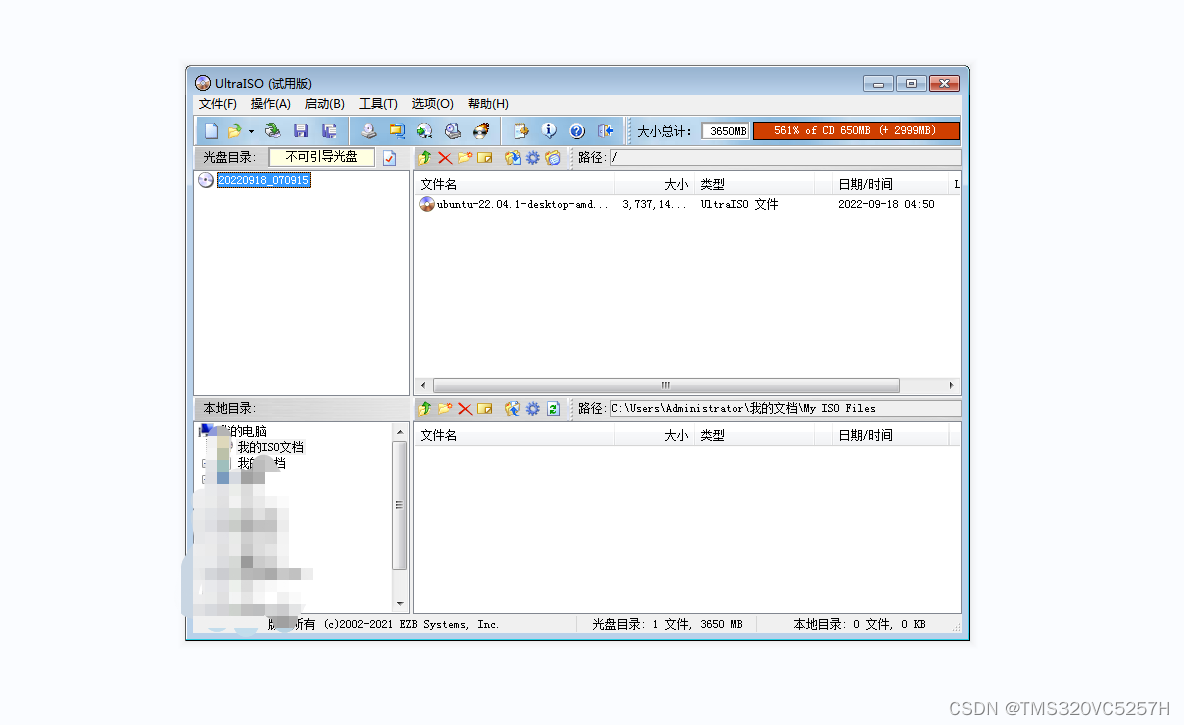Viewport: 1184px width, 725px height.
Task: Click the Mount to virtual drive icon
Action: [424, 131]
